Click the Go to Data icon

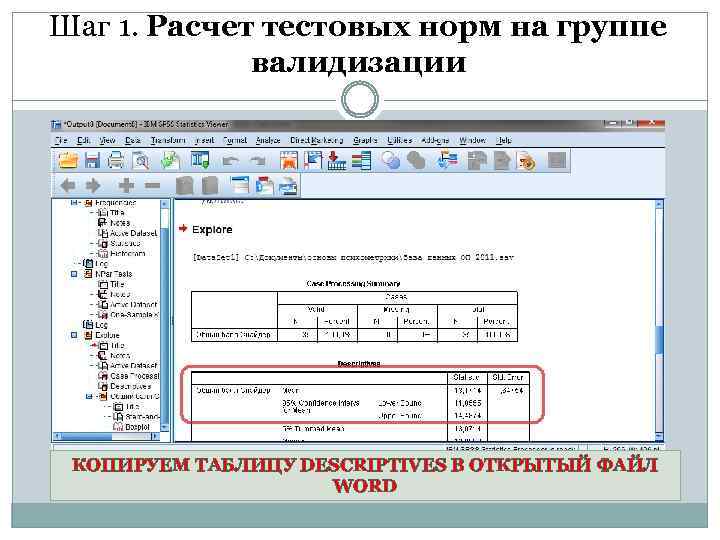[288, 161]
